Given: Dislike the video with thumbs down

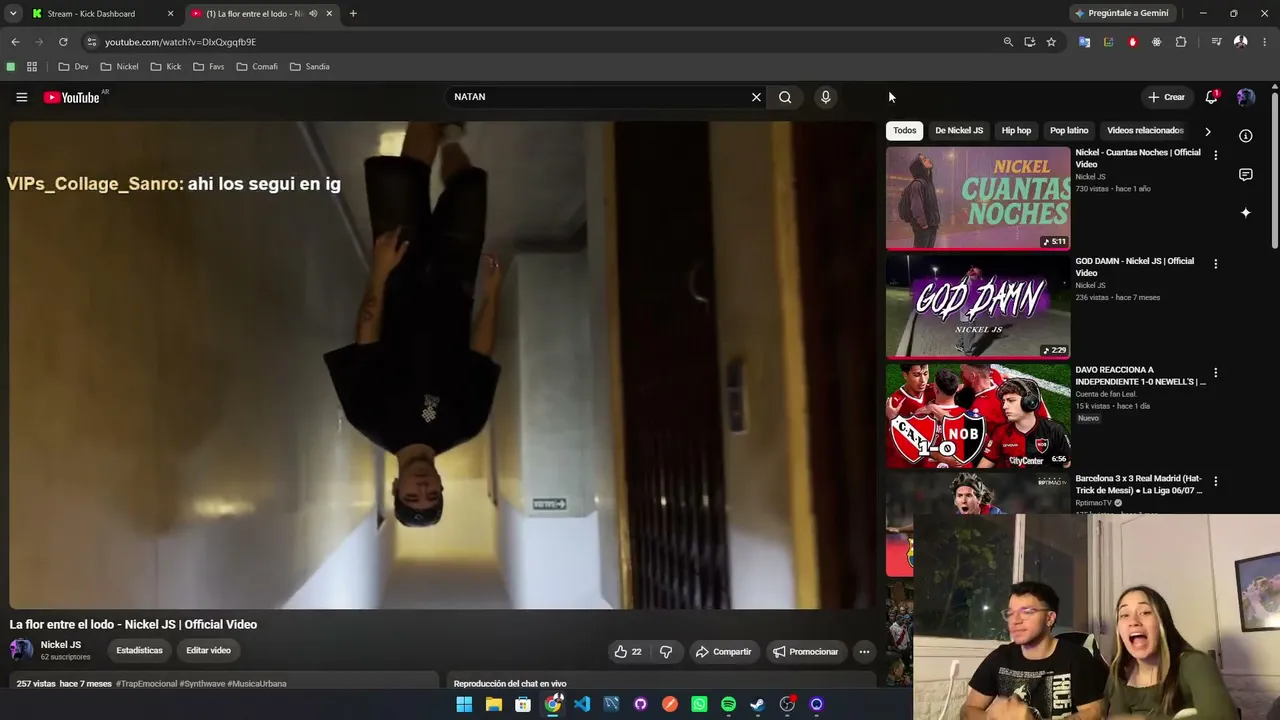Looking at the screenshot, I should [x=666, y=651].
